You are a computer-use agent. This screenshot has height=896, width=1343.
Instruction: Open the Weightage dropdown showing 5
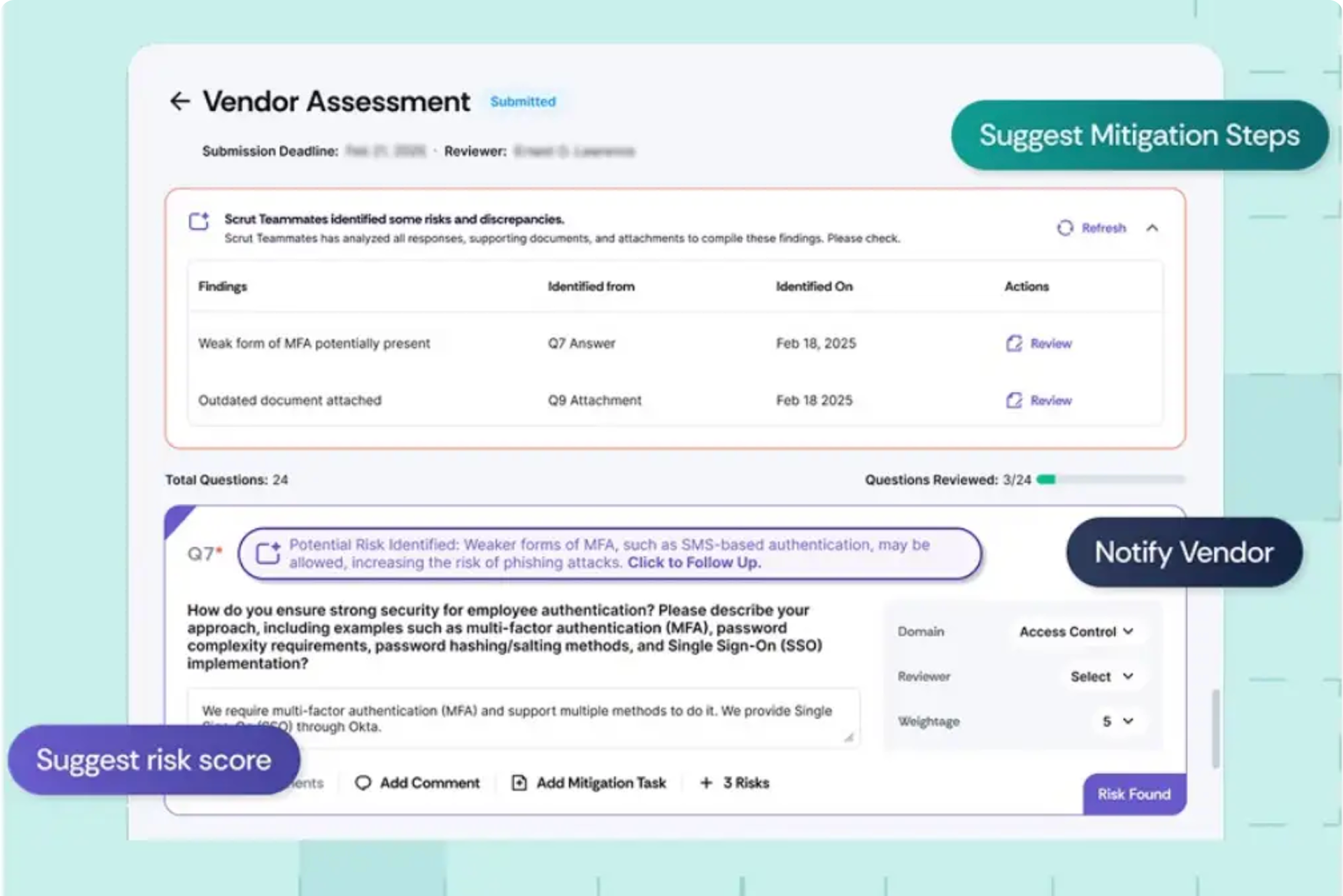(1117, 721)
